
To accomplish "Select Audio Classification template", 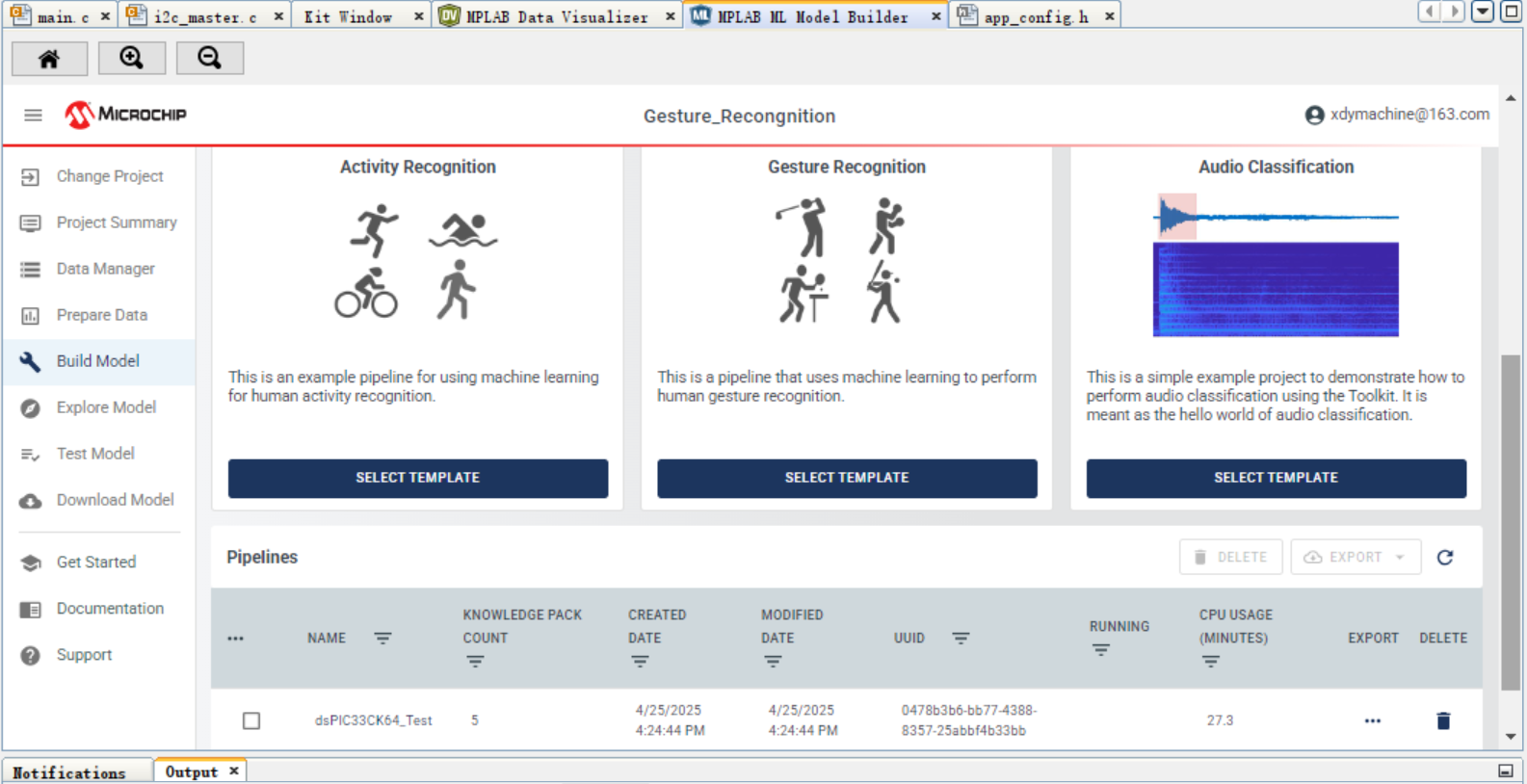I will click(1277, 478).
